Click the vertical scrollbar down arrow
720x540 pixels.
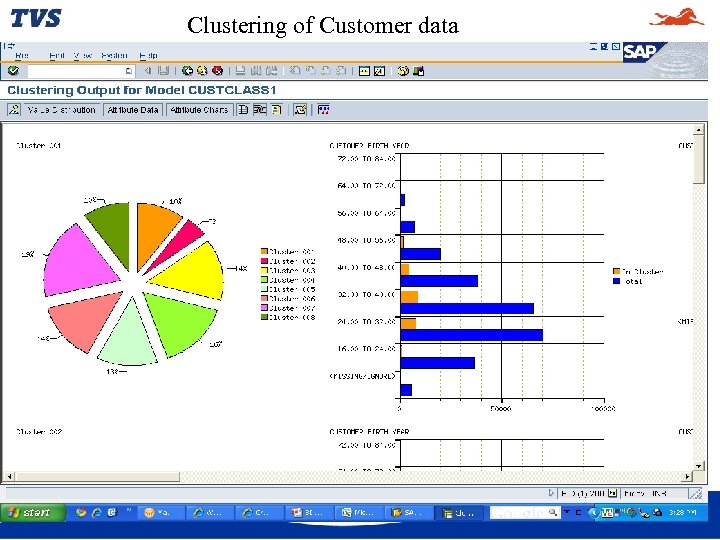[x=698, y=466]
